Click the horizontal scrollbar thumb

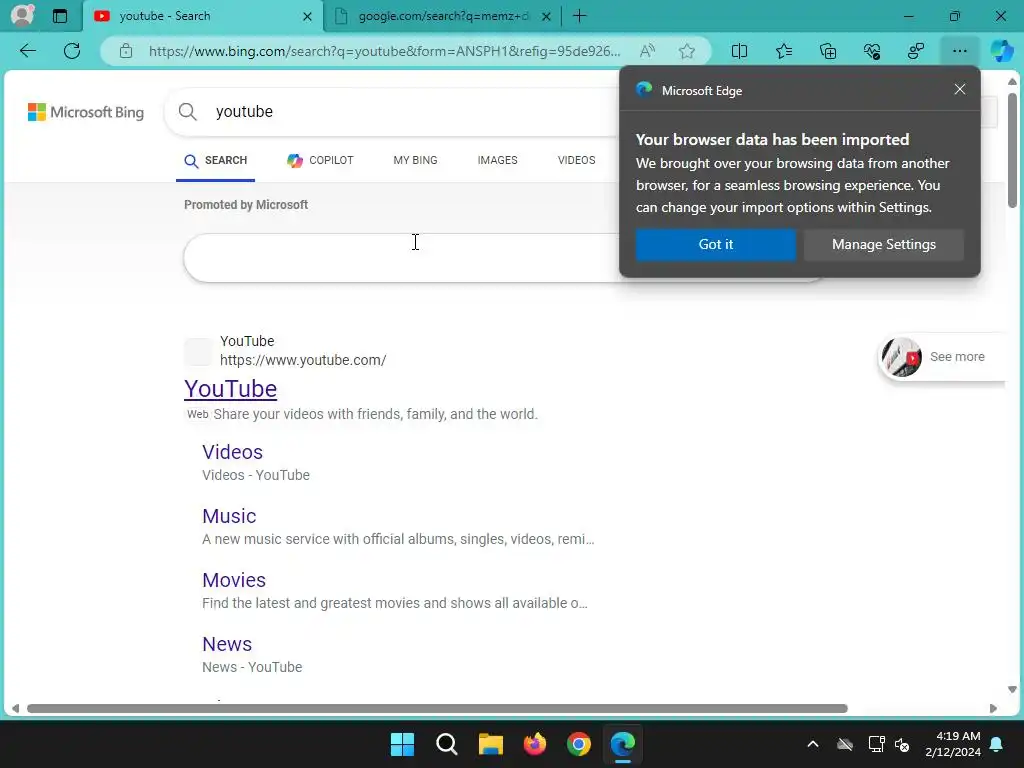pos(437,709)
